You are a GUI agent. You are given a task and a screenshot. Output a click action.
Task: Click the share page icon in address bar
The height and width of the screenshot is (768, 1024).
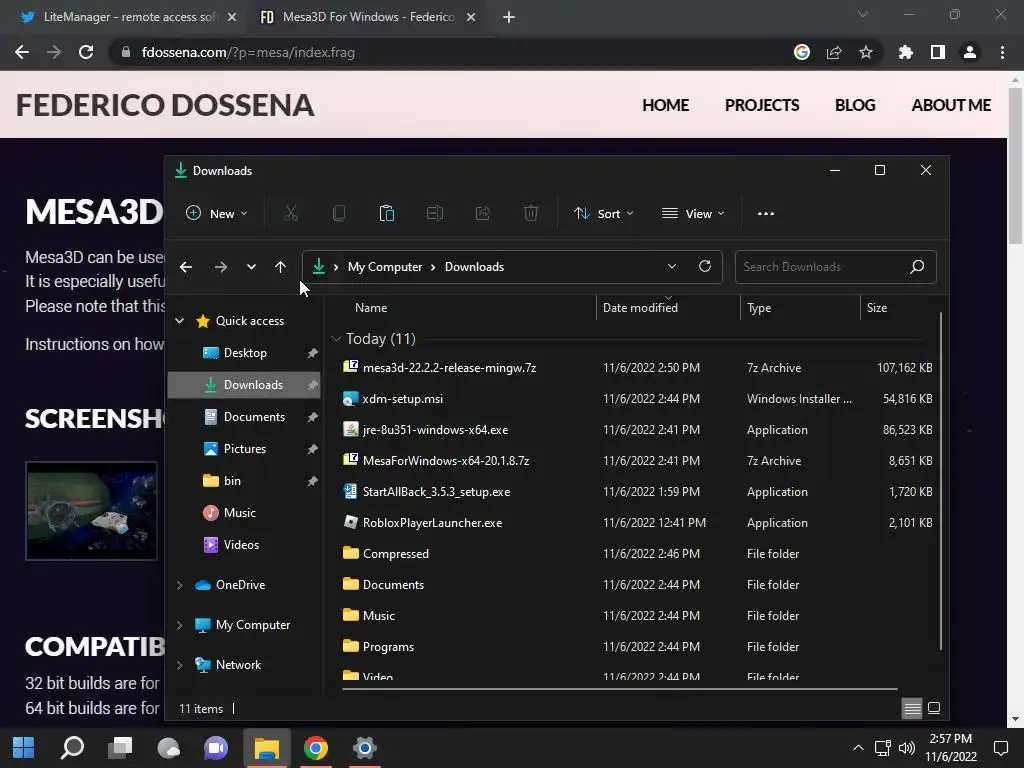(834, 52)
